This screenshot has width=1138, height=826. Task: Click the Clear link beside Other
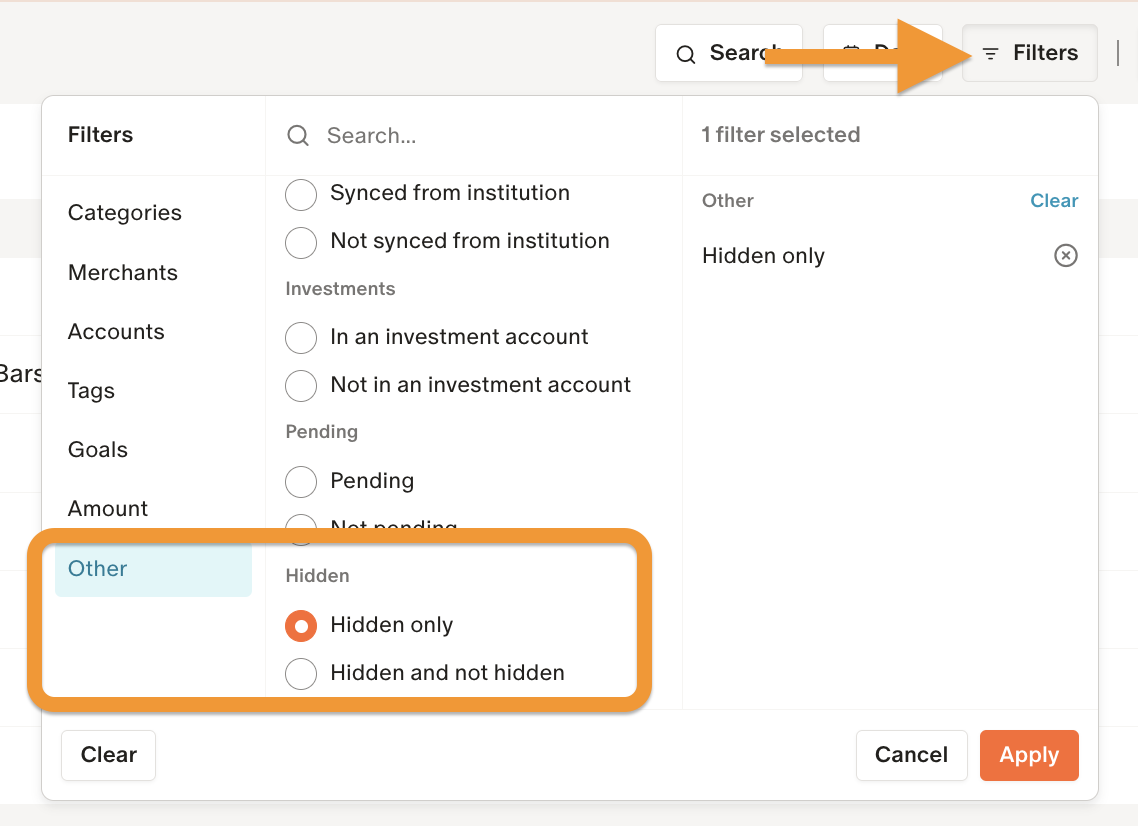pos(1054,201)
